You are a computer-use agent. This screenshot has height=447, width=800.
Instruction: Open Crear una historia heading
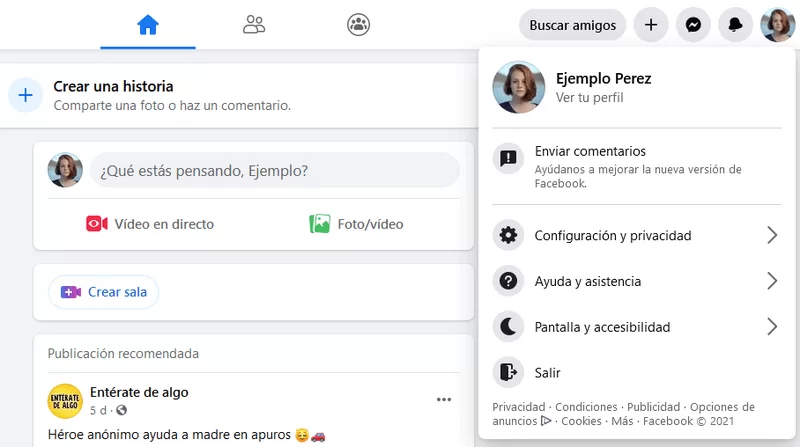(x=113, y=86)
